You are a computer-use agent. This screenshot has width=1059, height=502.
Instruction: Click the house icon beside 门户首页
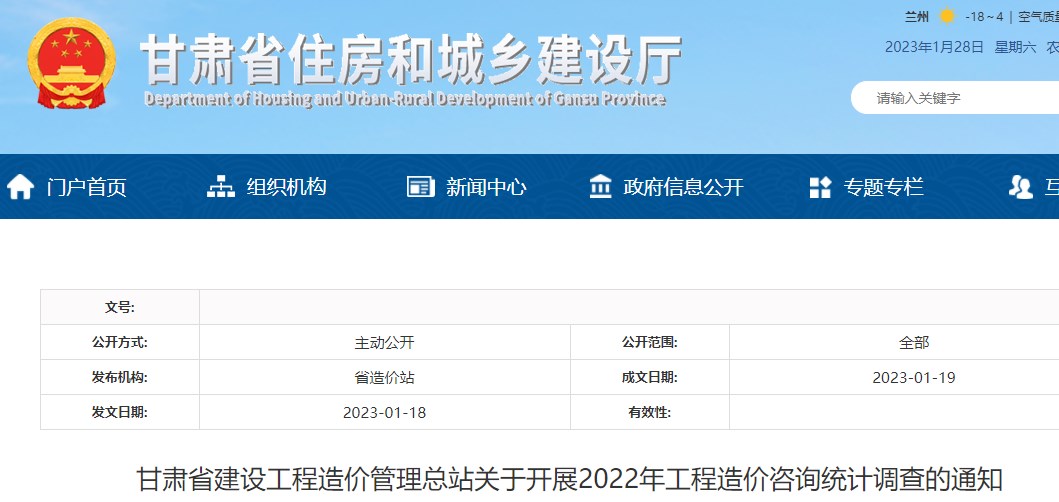(20, 187)
